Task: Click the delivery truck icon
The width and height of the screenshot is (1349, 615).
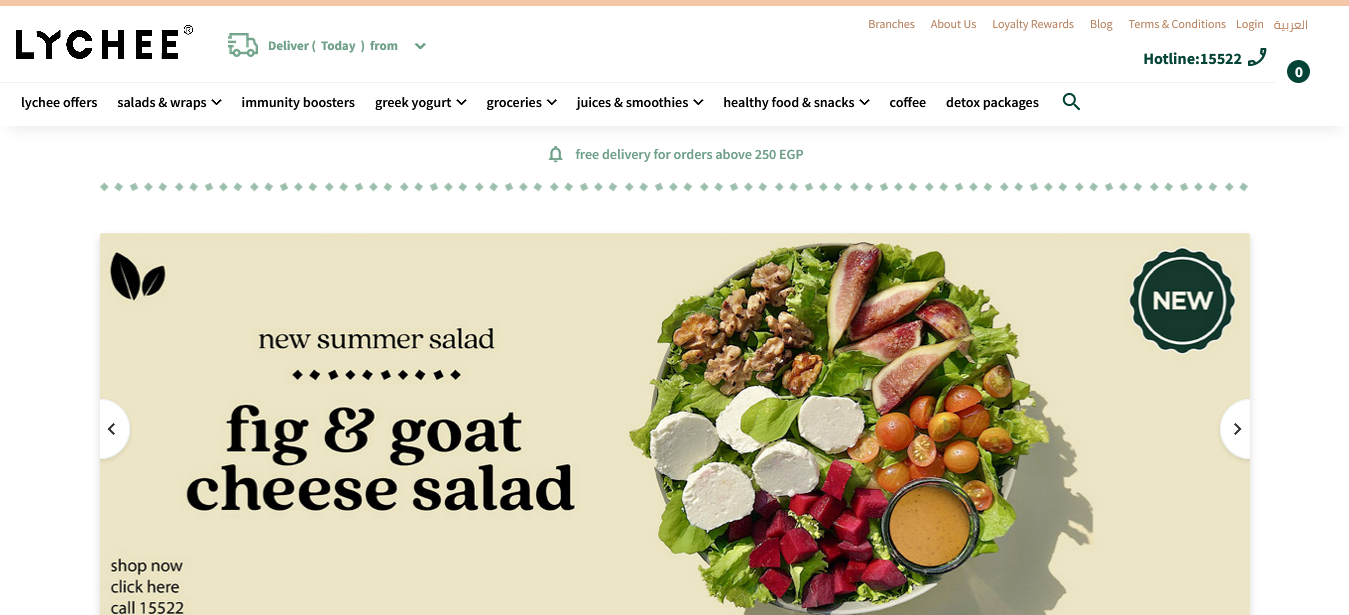Action: (243, 45)
